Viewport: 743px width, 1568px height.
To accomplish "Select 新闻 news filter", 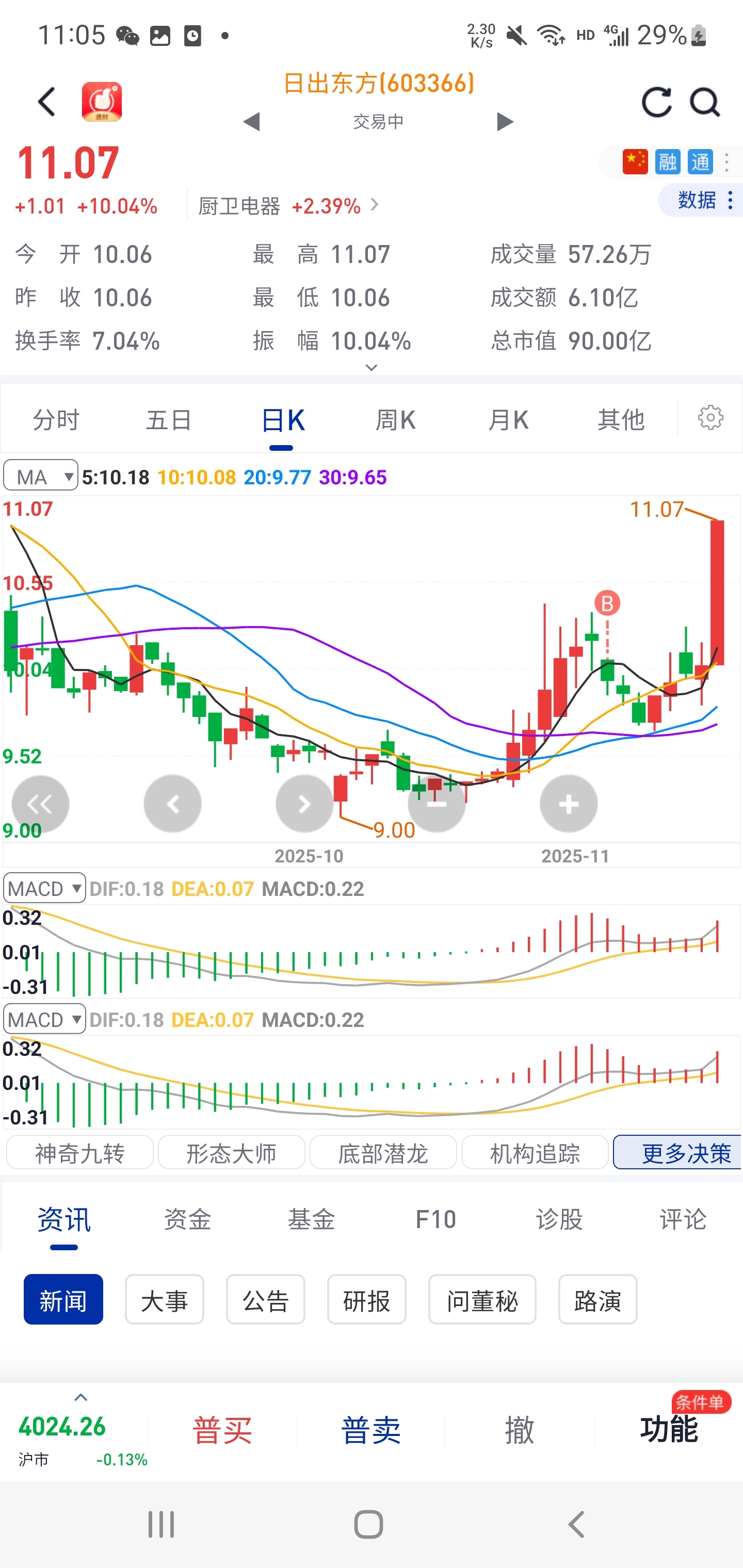I will 63,1300.
